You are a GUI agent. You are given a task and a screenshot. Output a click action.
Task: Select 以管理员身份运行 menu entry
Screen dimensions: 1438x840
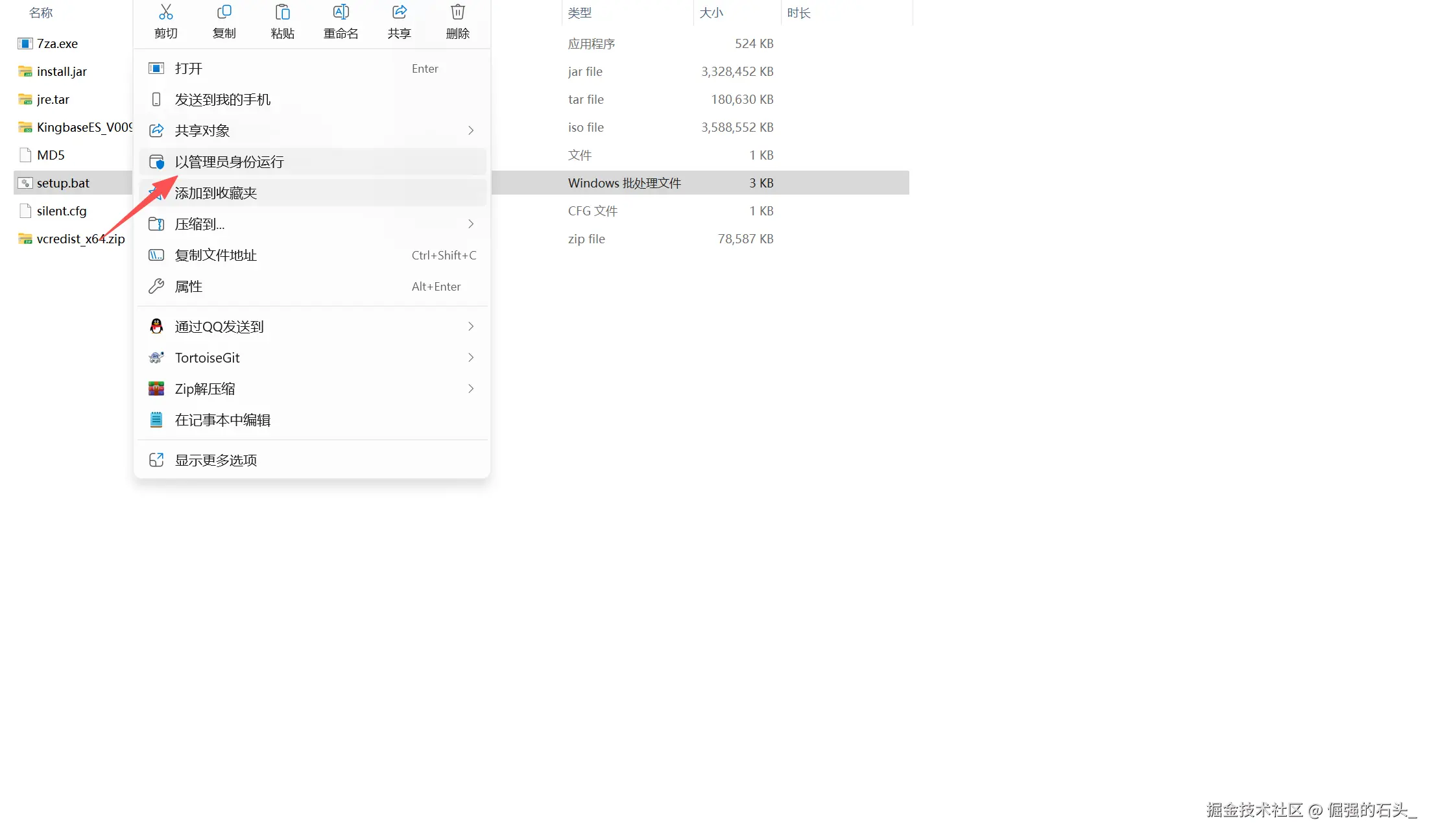(229, 162)
